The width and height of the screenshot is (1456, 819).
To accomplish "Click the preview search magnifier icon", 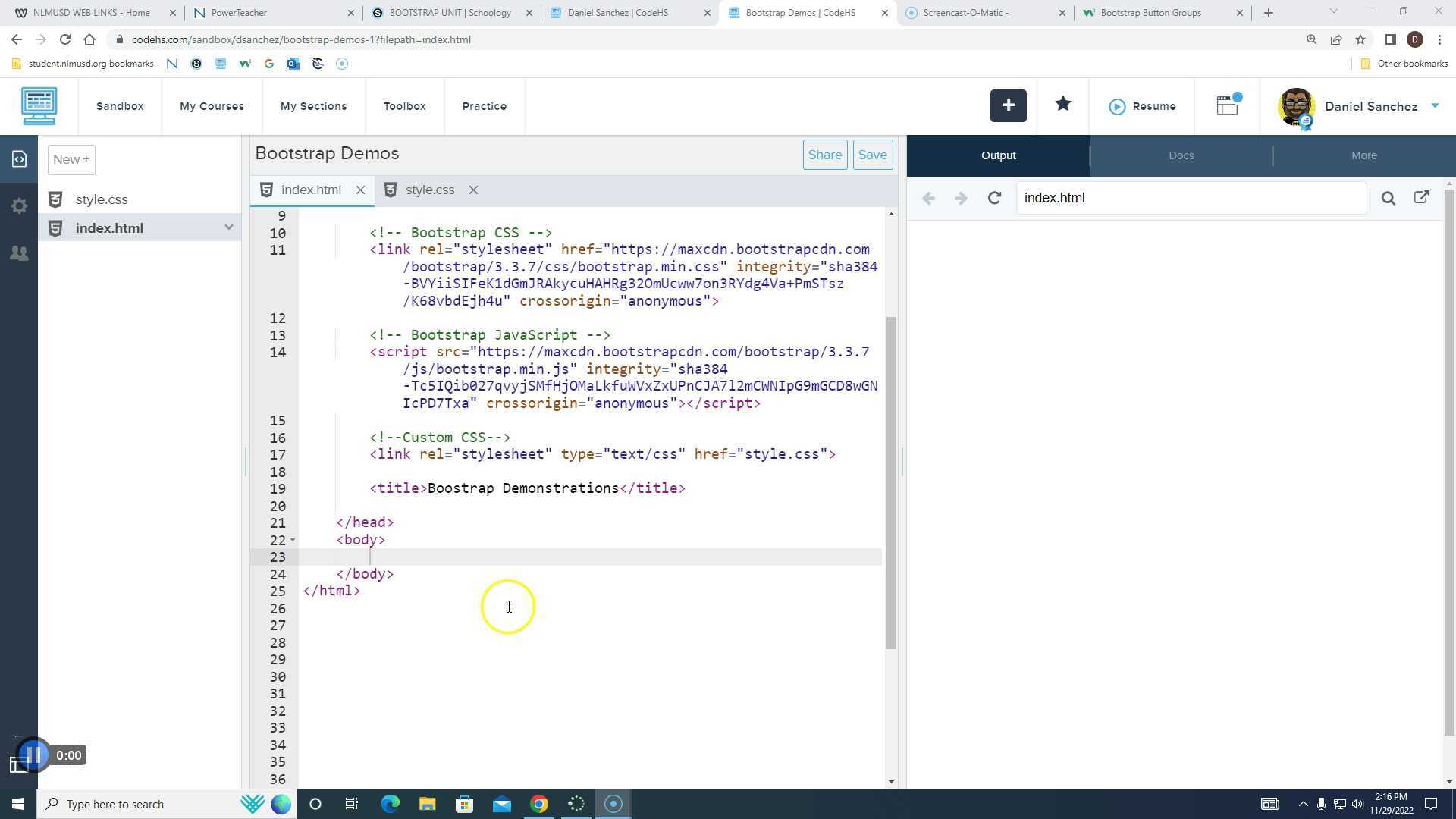I will (x=1388, y=199).
